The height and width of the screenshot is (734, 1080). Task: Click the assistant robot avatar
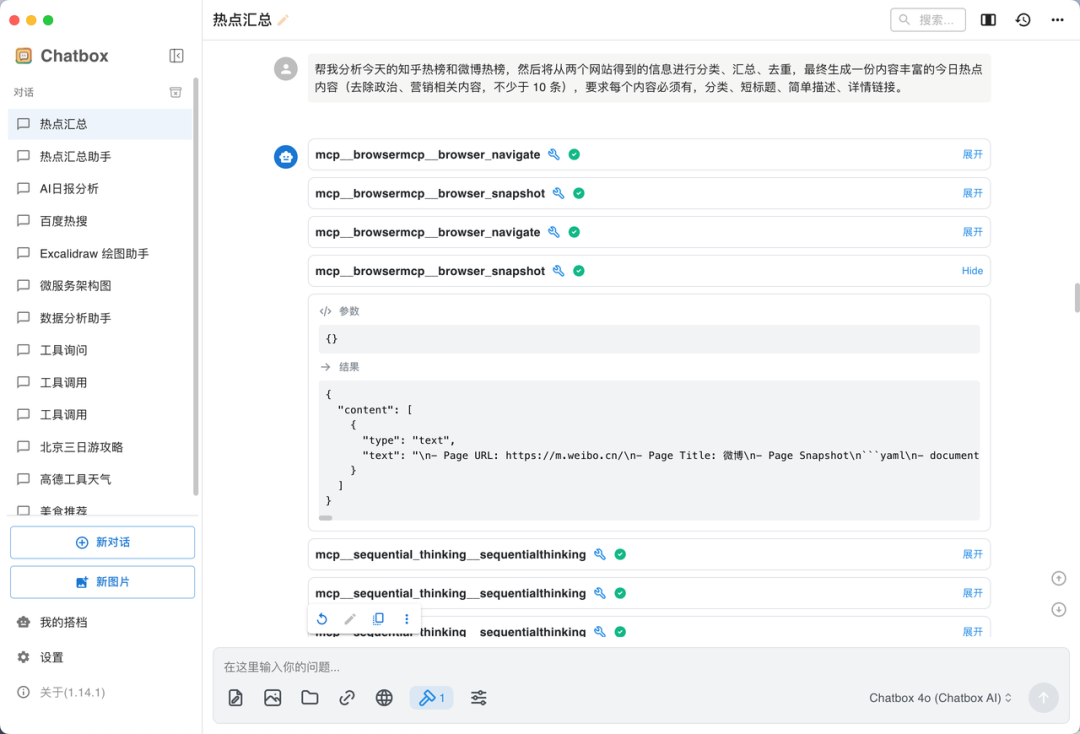[286, 157]
